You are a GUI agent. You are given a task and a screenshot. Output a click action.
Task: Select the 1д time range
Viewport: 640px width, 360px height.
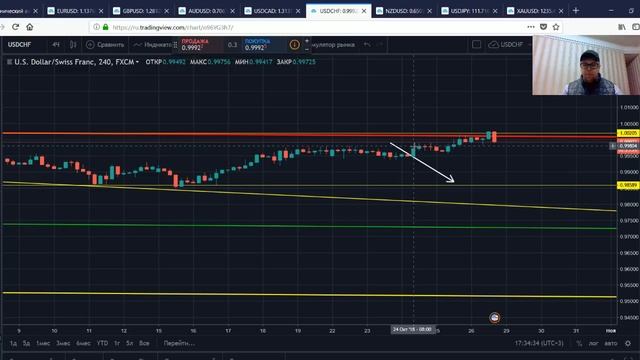tap(13, 343)
